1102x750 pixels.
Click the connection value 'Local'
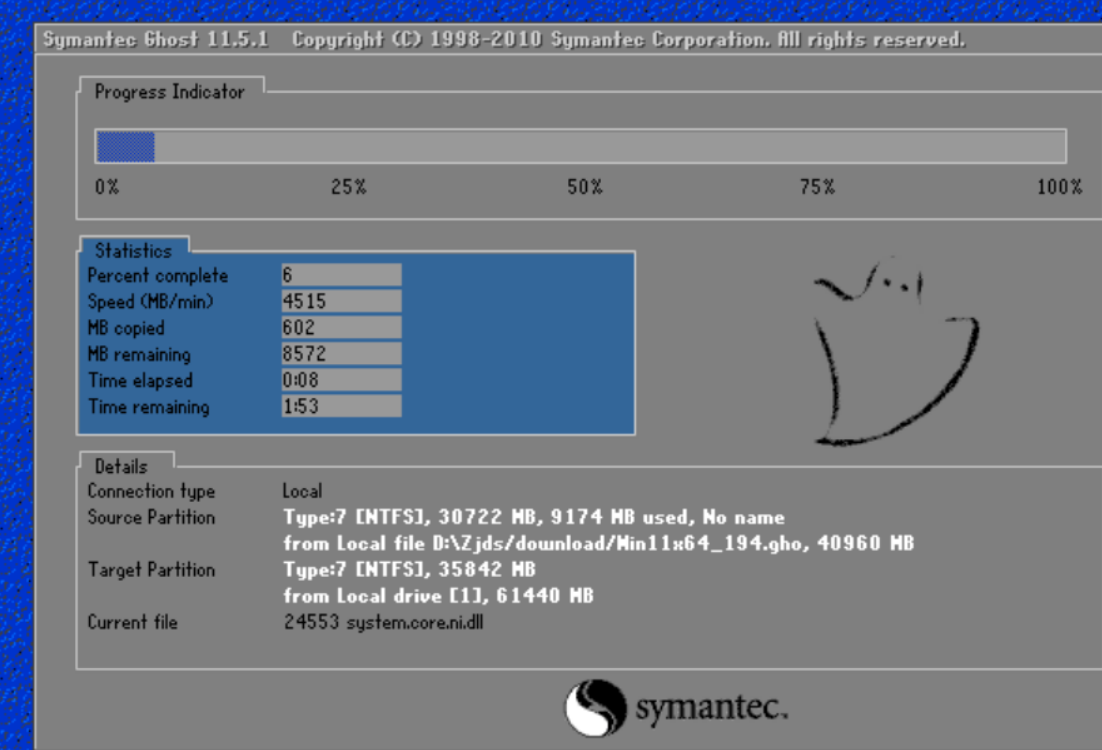click(302, 491)
